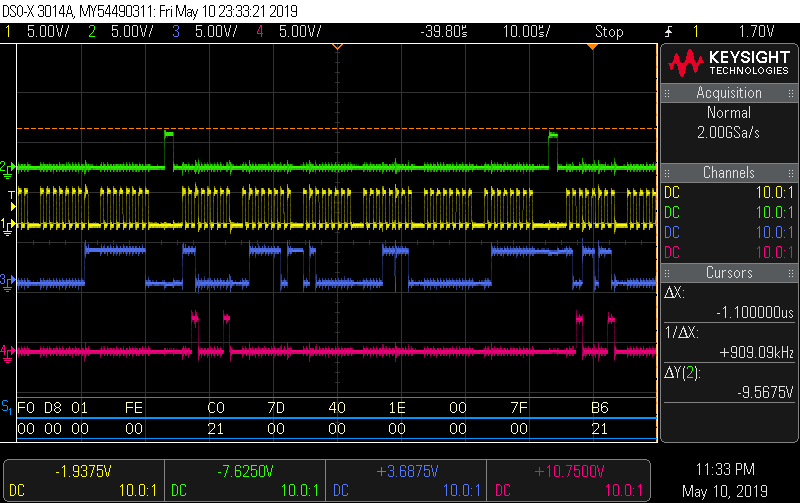The image size is (800, 503).
Task: Click the channel 4 ground marker
Action: 8,353
